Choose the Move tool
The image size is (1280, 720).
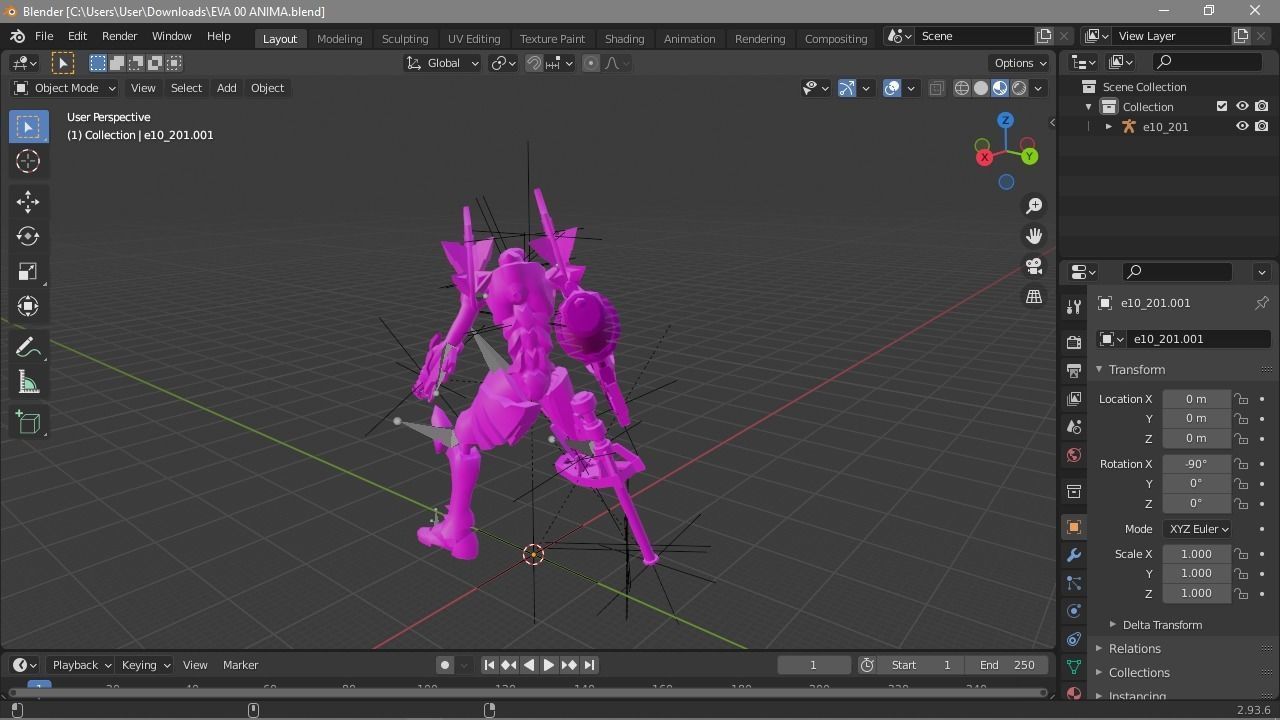pos(28,202)
